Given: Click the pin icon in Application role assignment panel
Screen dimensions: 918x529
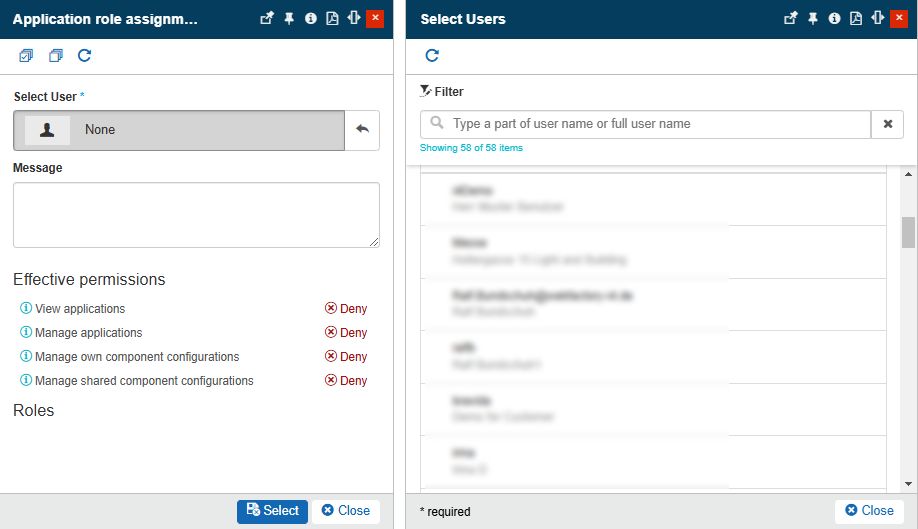Looking at the screenshot, I should [289, 18].
